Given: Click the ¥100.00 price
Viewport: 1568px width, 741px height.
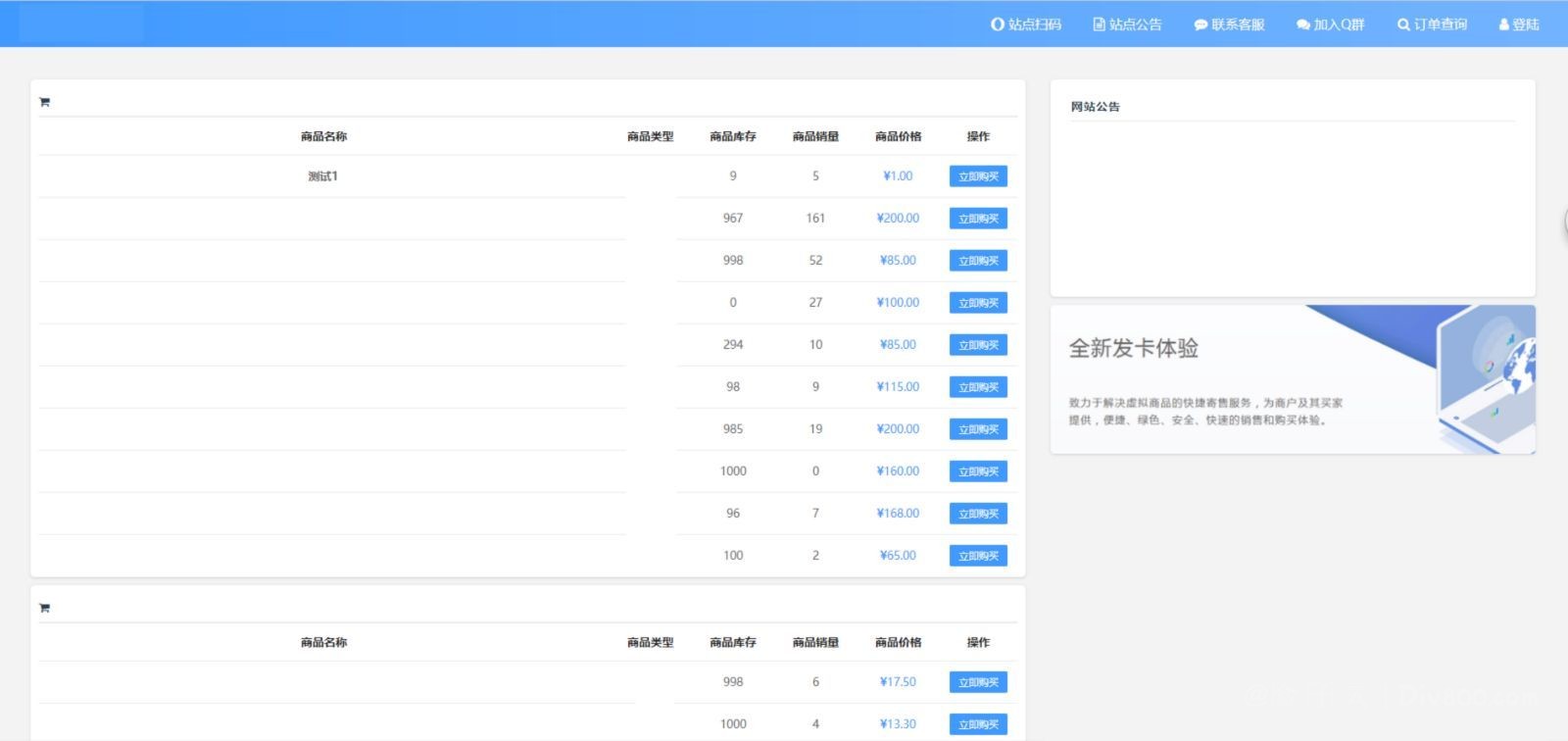Looking at the screenshot, I should click(898, 303).
